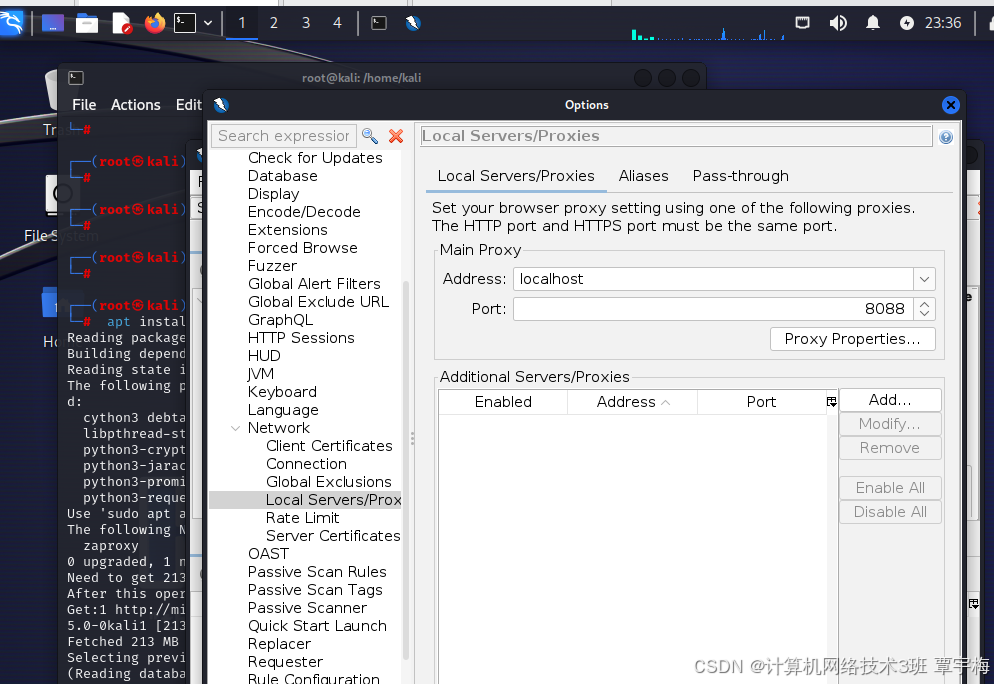Open the terminal dropdown chevron in the taskbar

pos(207,22)
